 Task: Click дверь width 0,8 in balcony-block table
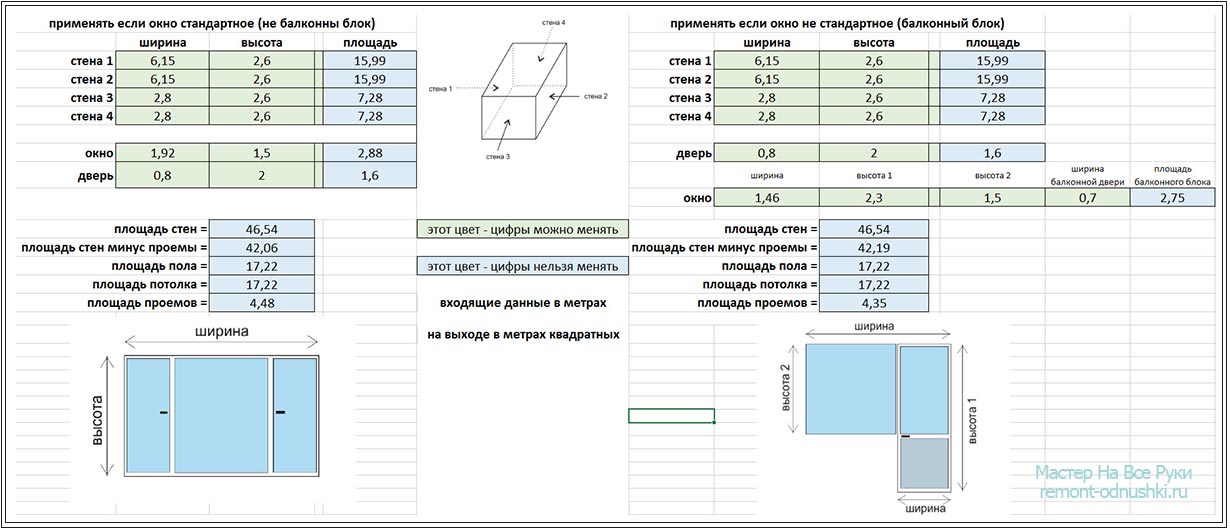click(766, 154)
